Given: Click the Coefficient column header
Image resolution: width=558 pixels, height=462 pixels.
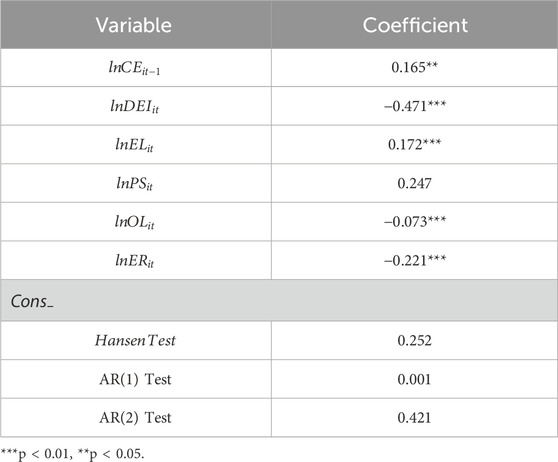Looking at the screenshot, I should point(415,25).
